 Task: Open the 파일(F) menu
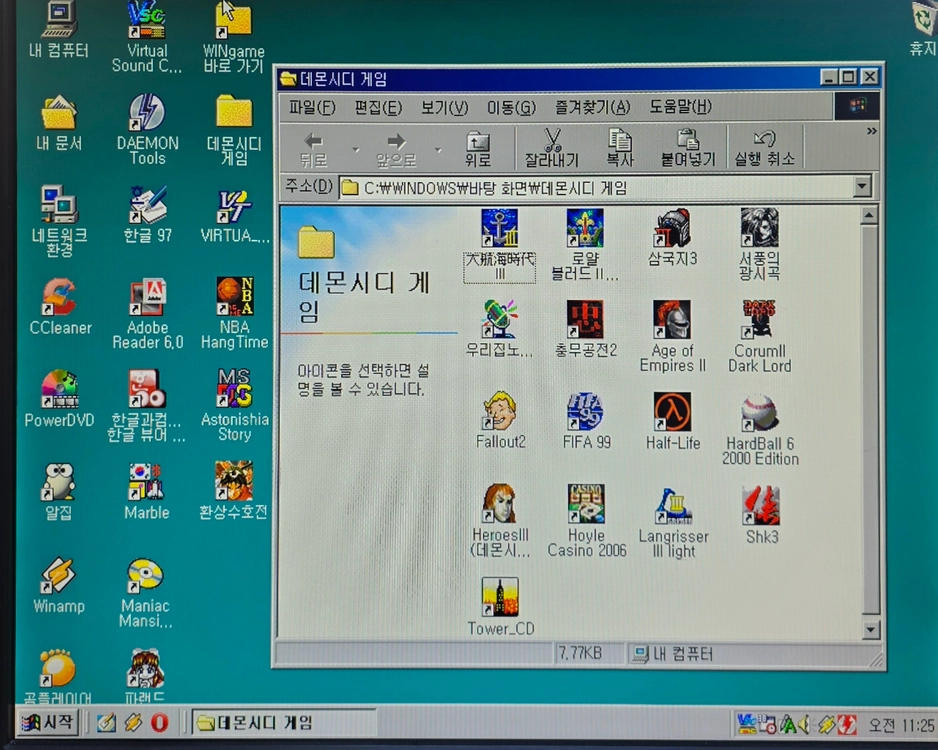click(x=312, y=107)
